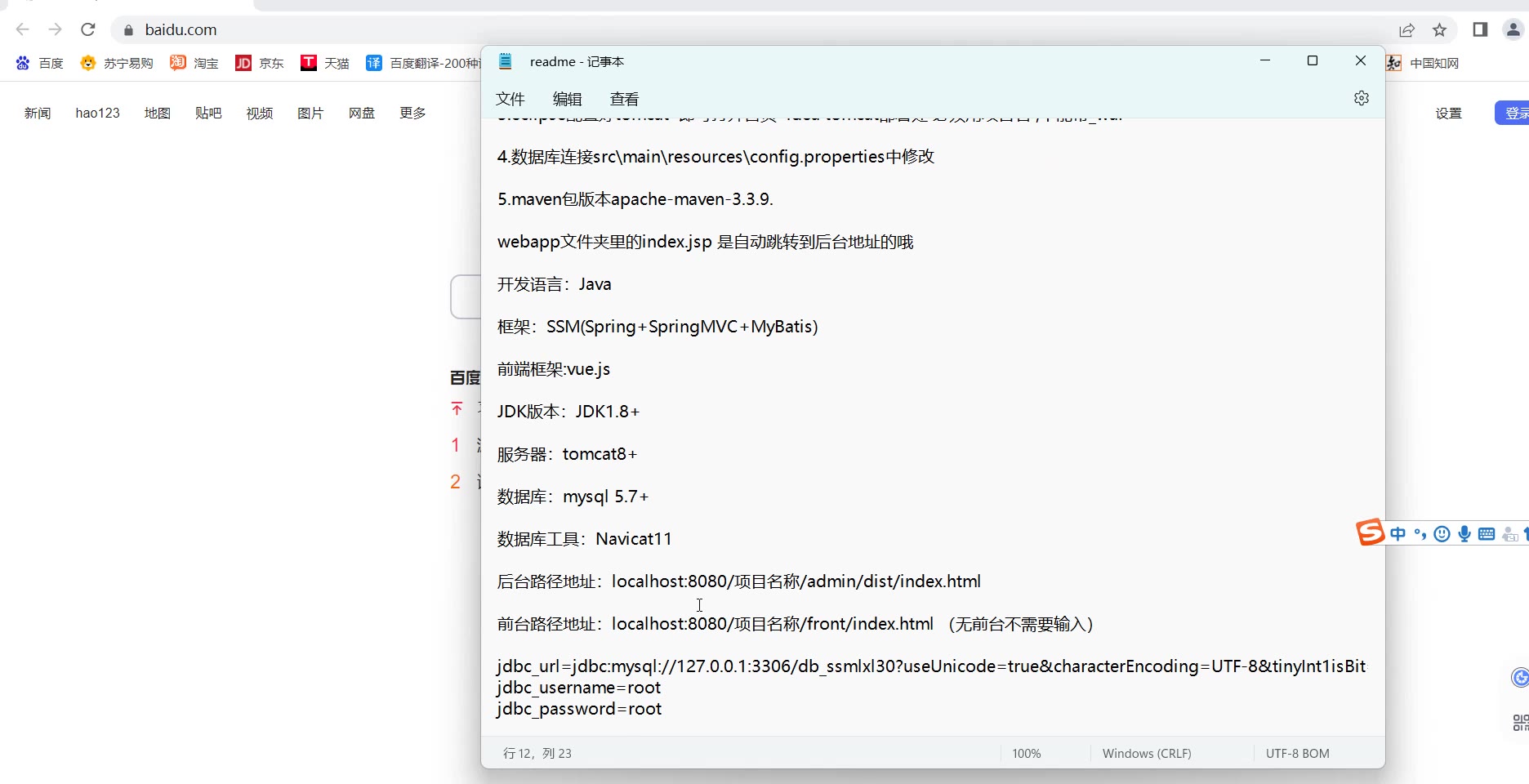Open the 编辑 menu in Notepad
This screenshot has height=784, width=1529.
click(568, 99)
